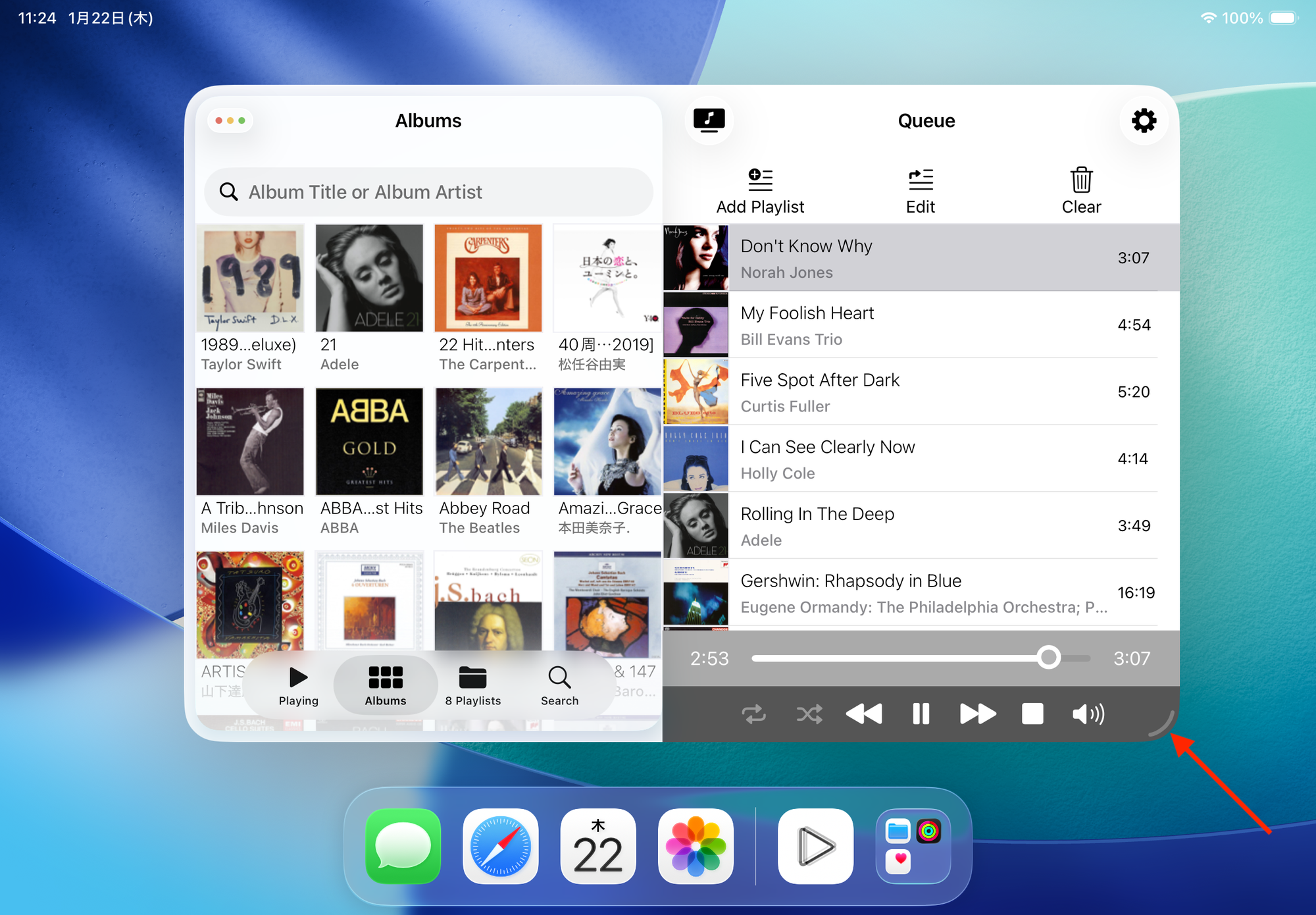Play Gershwin: Rhapsody in Blue
The image size is (1316, 915).
point(921,593)
